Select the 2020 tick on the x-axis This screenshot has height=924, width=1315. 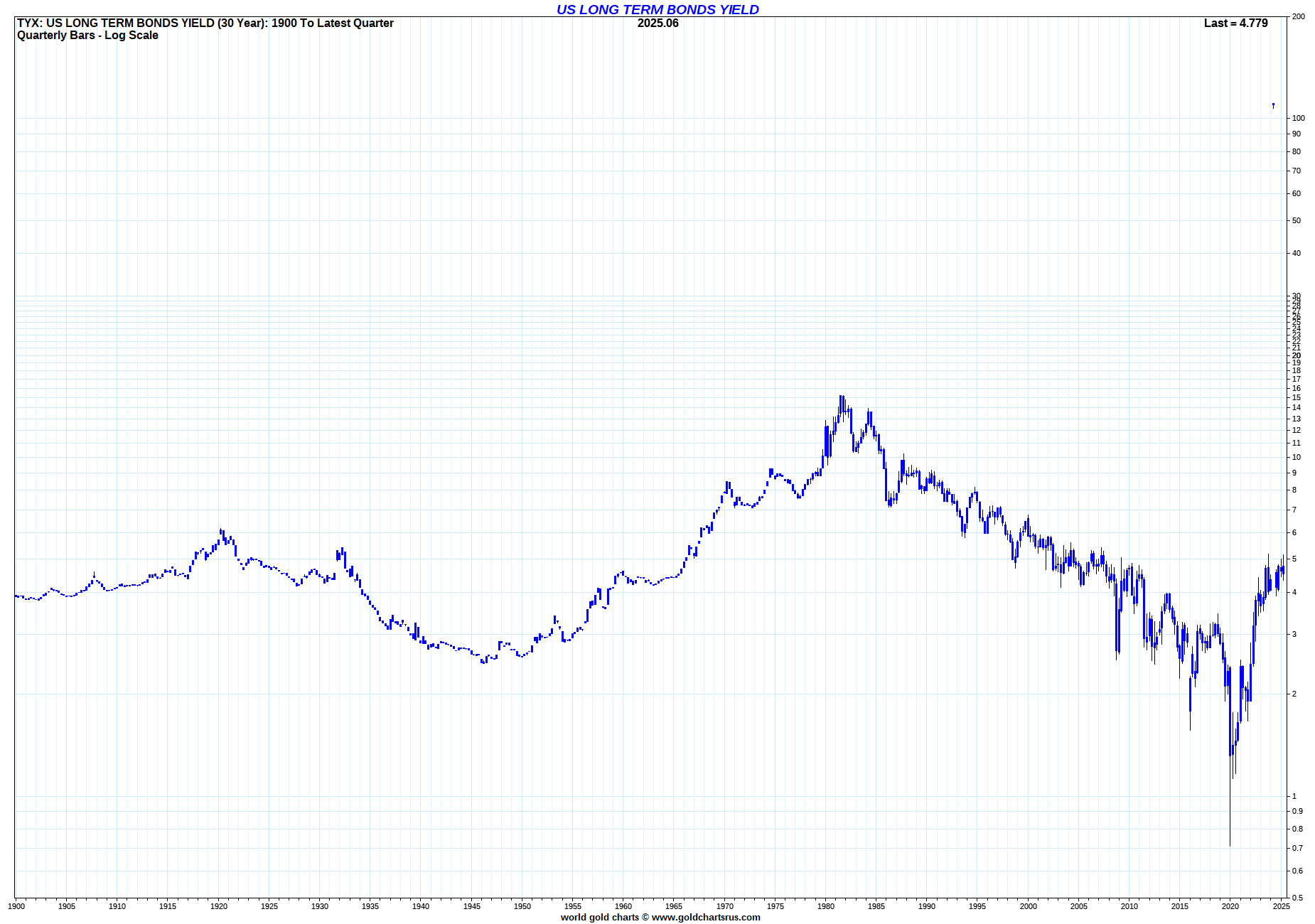1230,906
